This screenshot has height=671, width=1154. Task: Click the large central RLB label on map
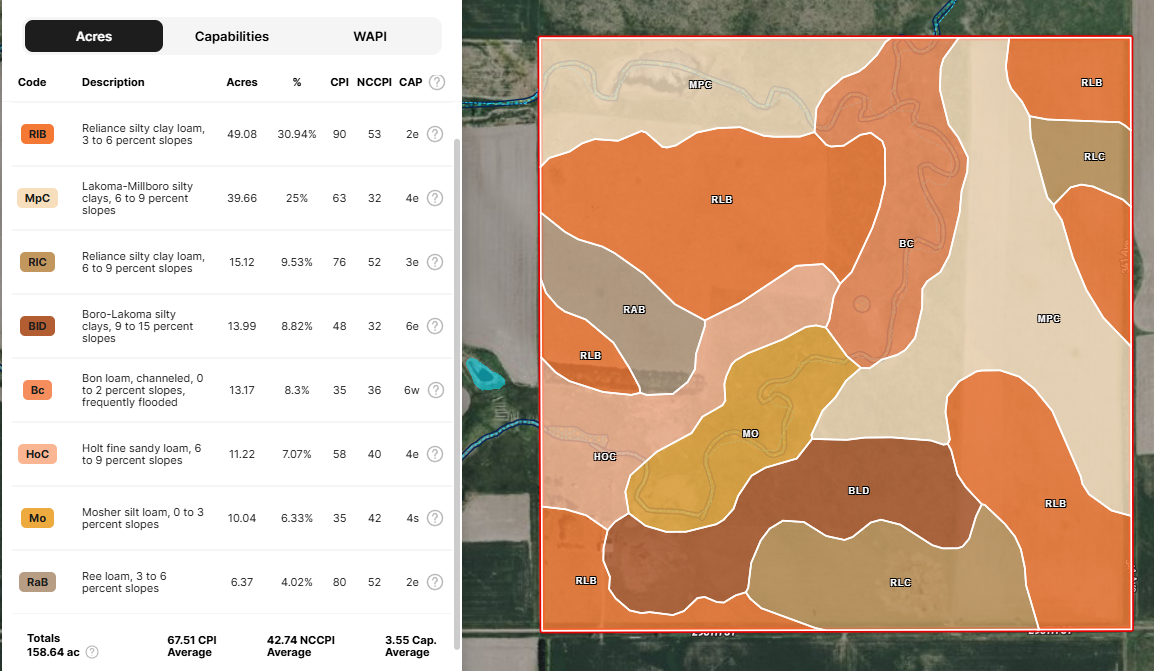click(x=722, y=199)
